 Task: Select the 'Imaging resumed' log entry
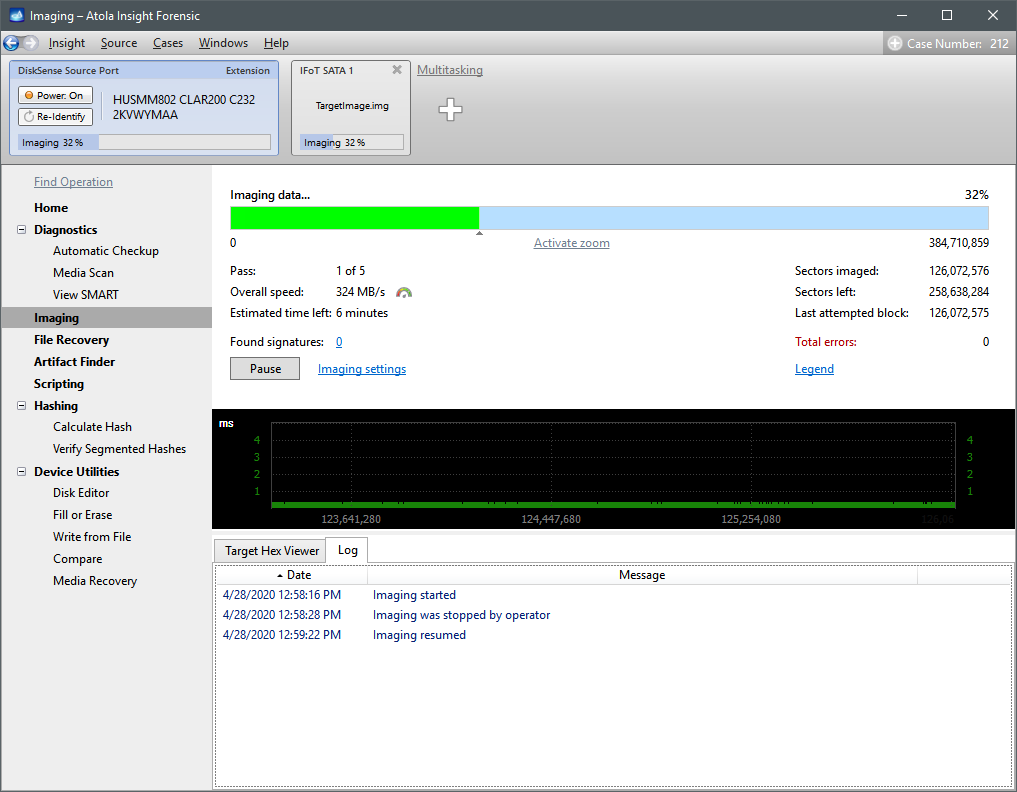pos(419,635)
